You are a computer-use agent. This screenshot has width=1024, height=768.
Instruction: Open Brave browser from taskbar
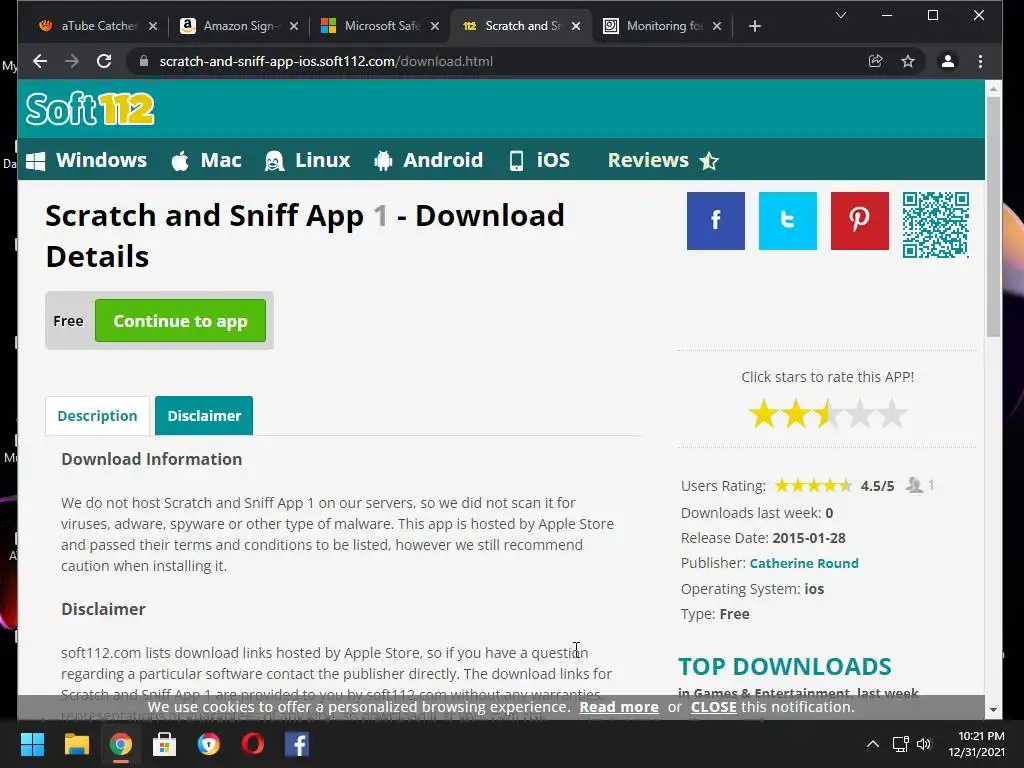pos(209,744)
